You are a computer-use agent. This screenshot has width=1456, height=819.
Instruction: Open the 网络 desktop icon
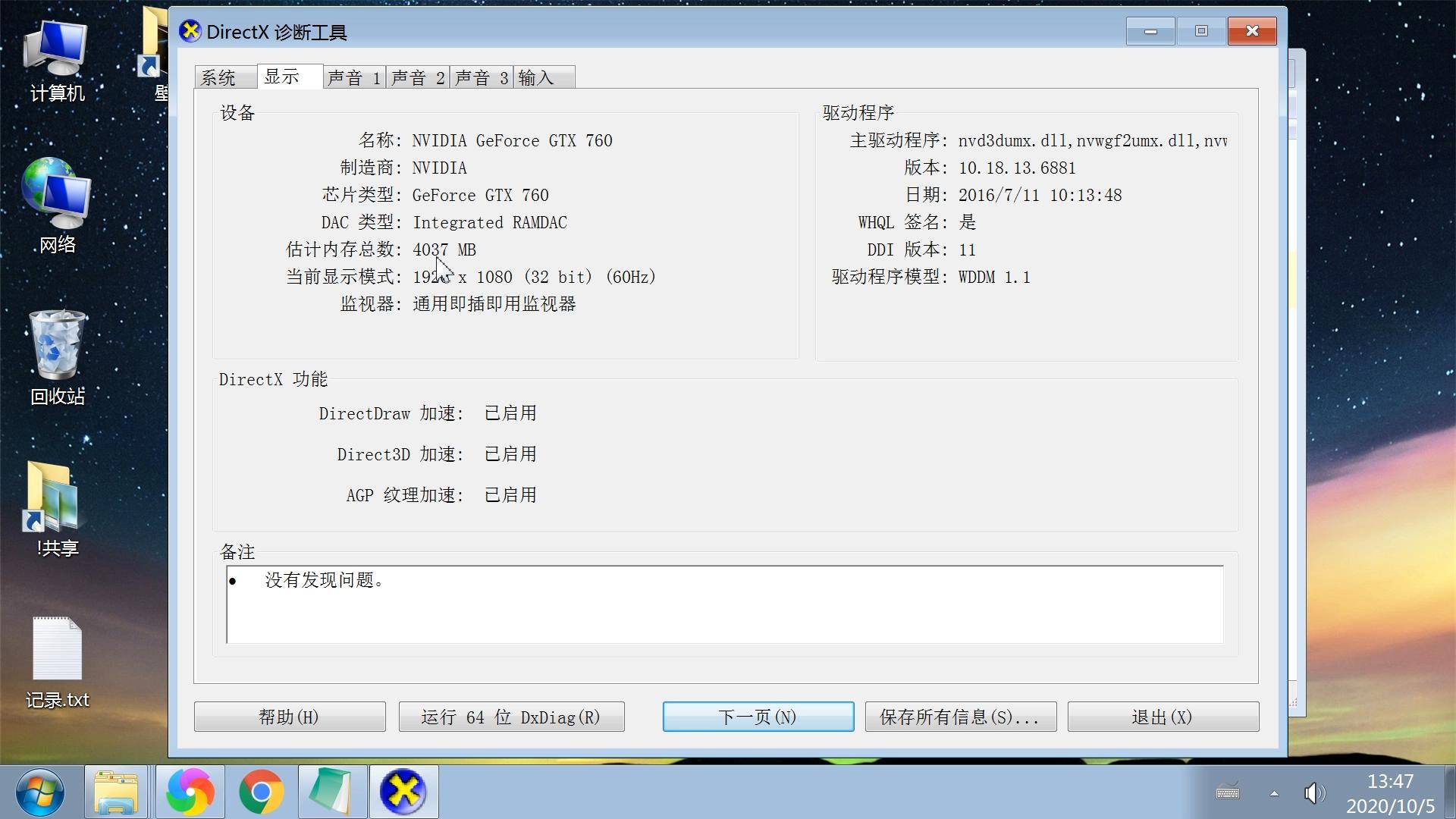57,206
